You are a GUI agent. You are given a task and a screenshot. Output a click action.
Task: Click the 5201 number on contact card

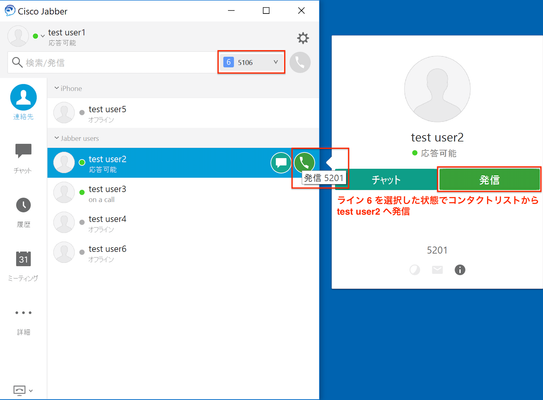point(437,250)
